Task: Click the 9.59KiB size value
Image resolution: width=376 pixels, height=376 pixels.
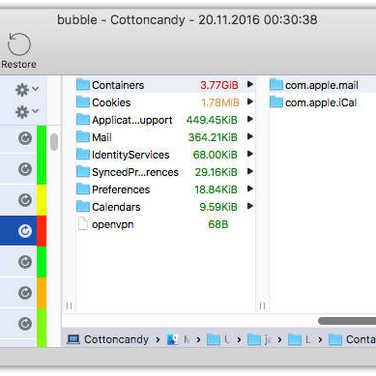Action: click(x=218, y=207)
